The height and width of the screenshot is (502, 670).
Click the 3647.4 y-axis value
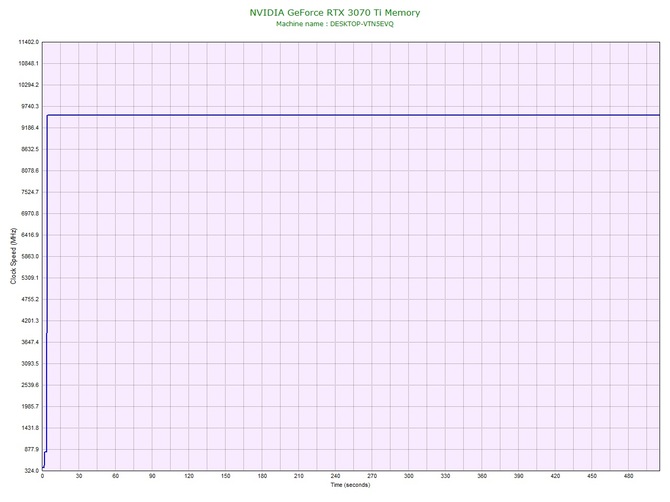coord(30,342)
